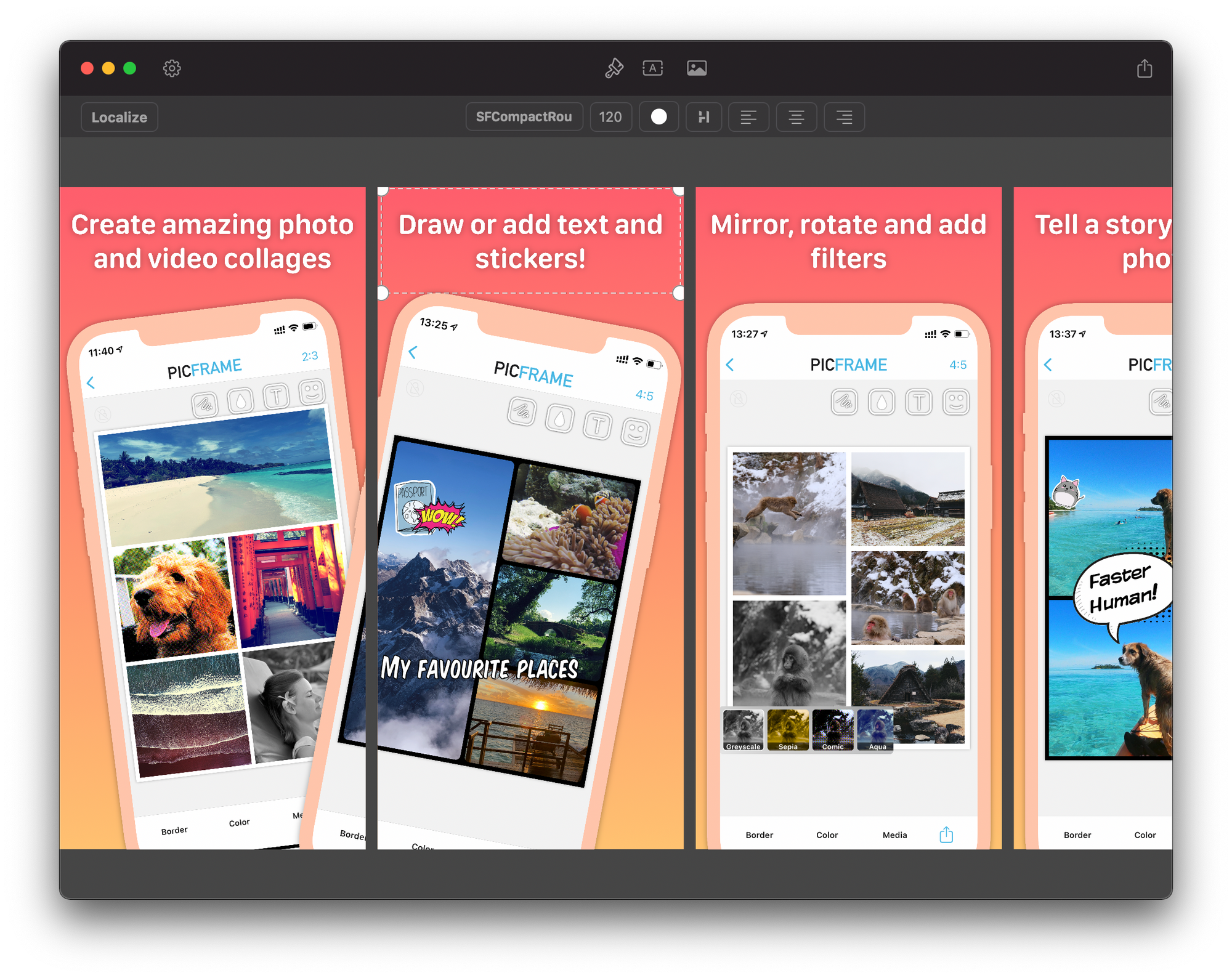Align text to the left
Screen dimensions: 1232x978
point(748,117)
